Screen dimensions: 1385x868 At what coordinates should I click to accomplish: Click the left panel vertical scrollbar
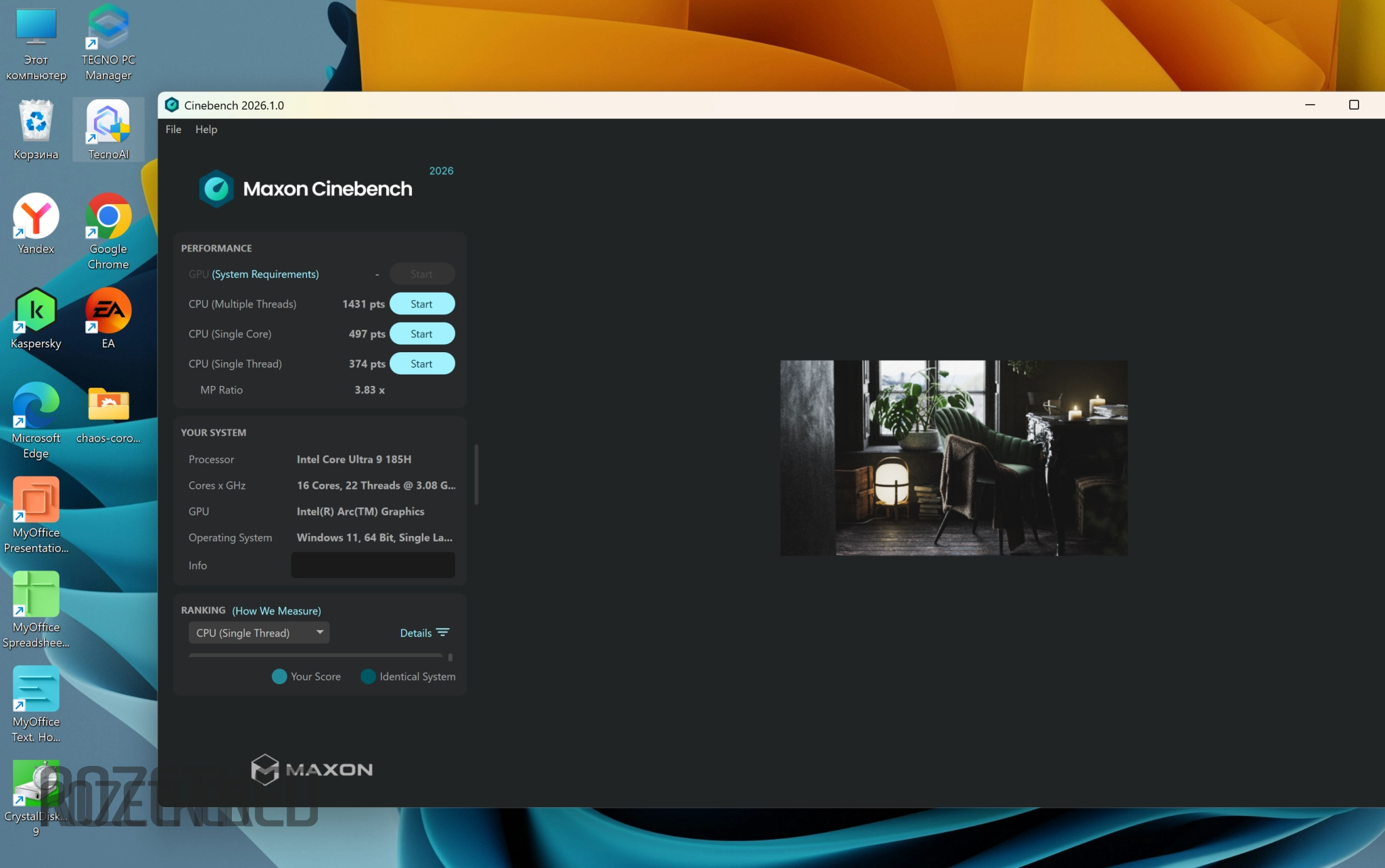point(476,474)
